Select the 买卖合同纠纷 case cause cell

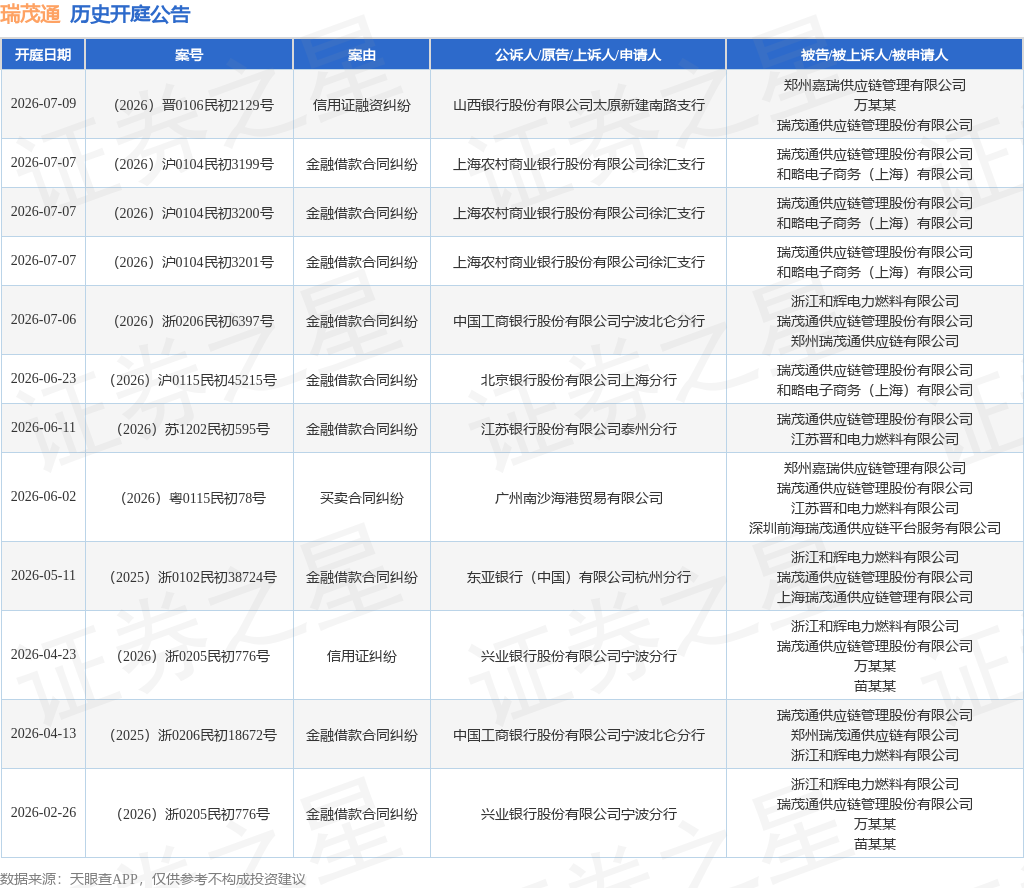point(362,498)
